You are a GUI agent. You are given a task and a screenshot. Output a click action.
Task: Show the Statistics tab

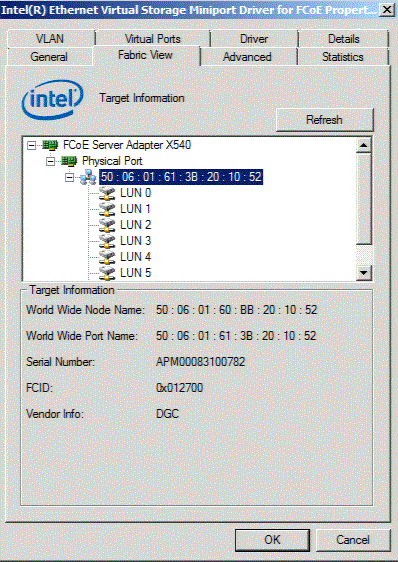tap(343, 57)
